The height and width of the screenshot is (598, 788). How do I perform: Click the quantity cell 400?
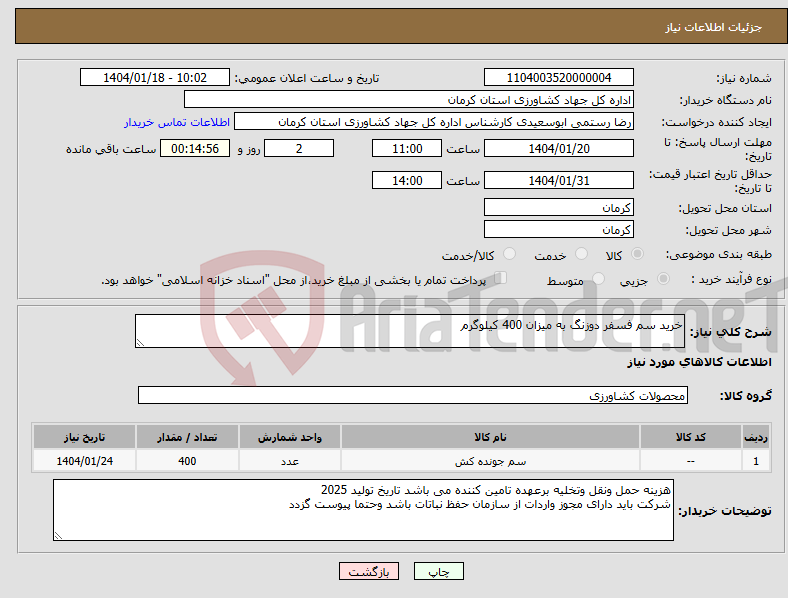click(187, 461)
